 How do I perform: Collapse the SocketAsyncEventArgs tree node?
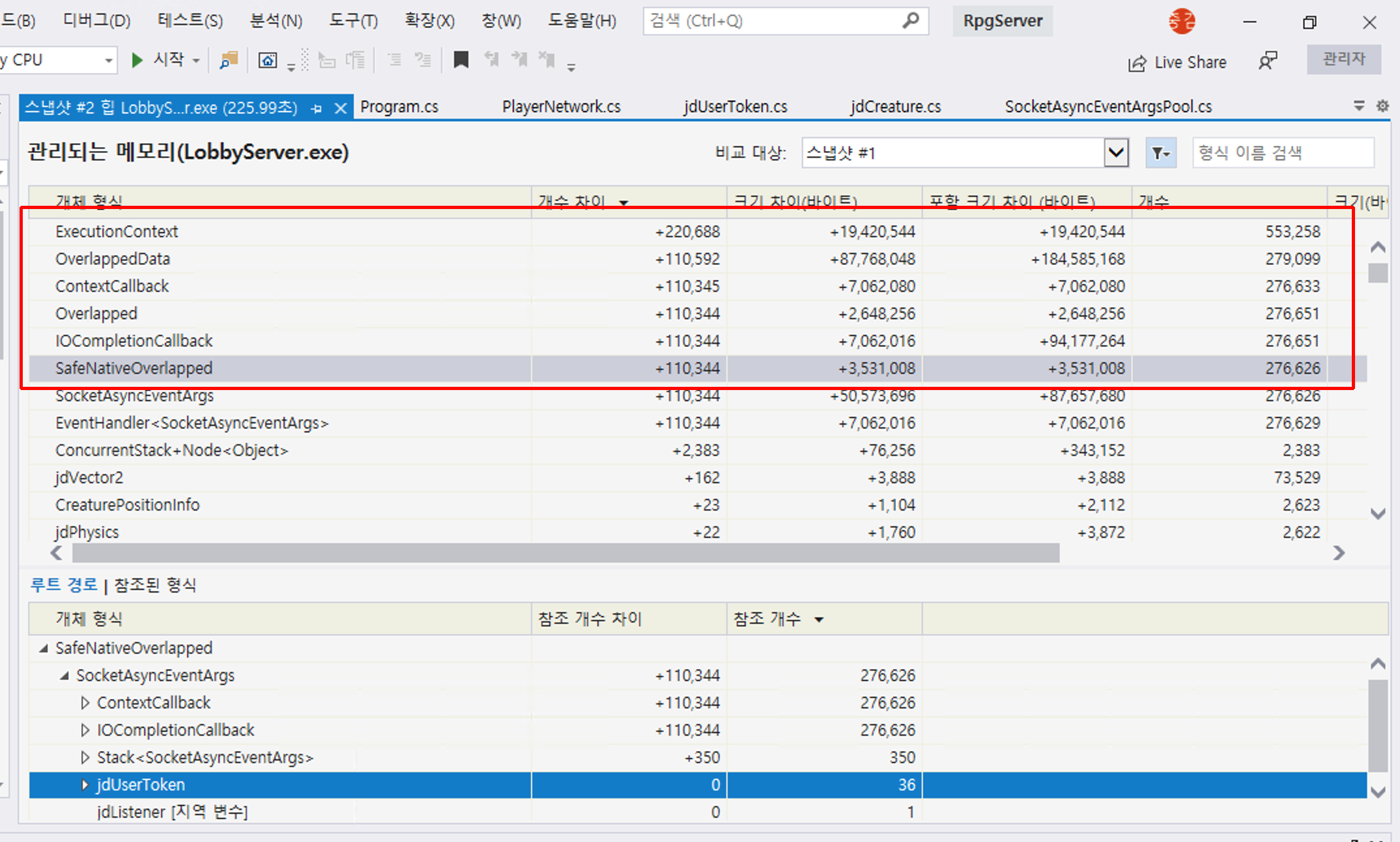coord(64,675)
